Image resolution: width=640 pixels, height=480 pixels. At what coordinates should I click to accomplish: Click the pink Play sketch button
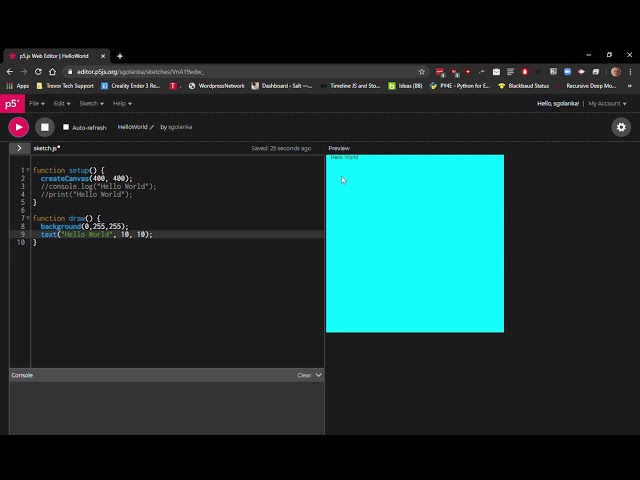pyautogui.click(x=18, y=127)
